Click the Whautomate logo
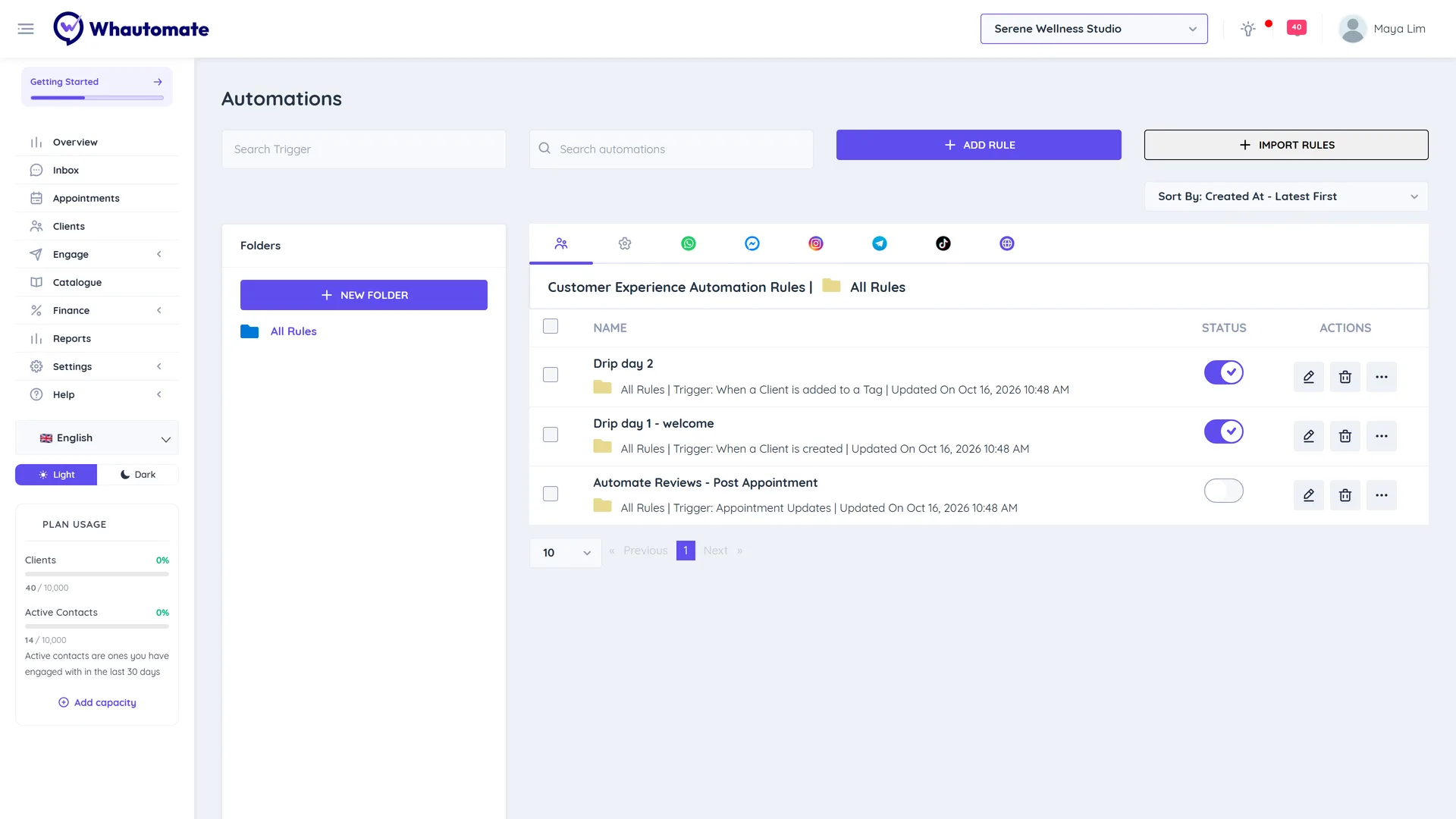Image resolution: width=1456 pixels, height=819 pixels. 131,29
